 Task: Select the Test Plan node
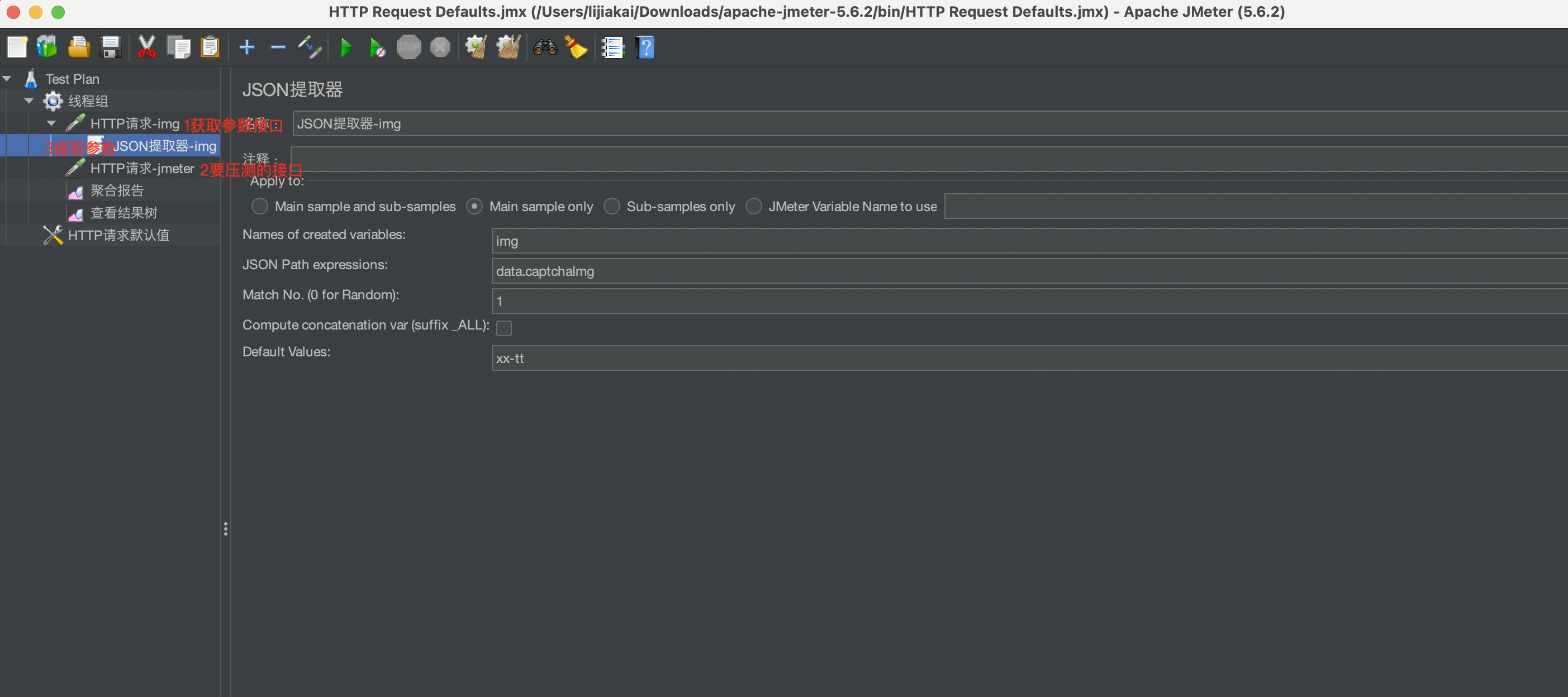click(72, 79)
